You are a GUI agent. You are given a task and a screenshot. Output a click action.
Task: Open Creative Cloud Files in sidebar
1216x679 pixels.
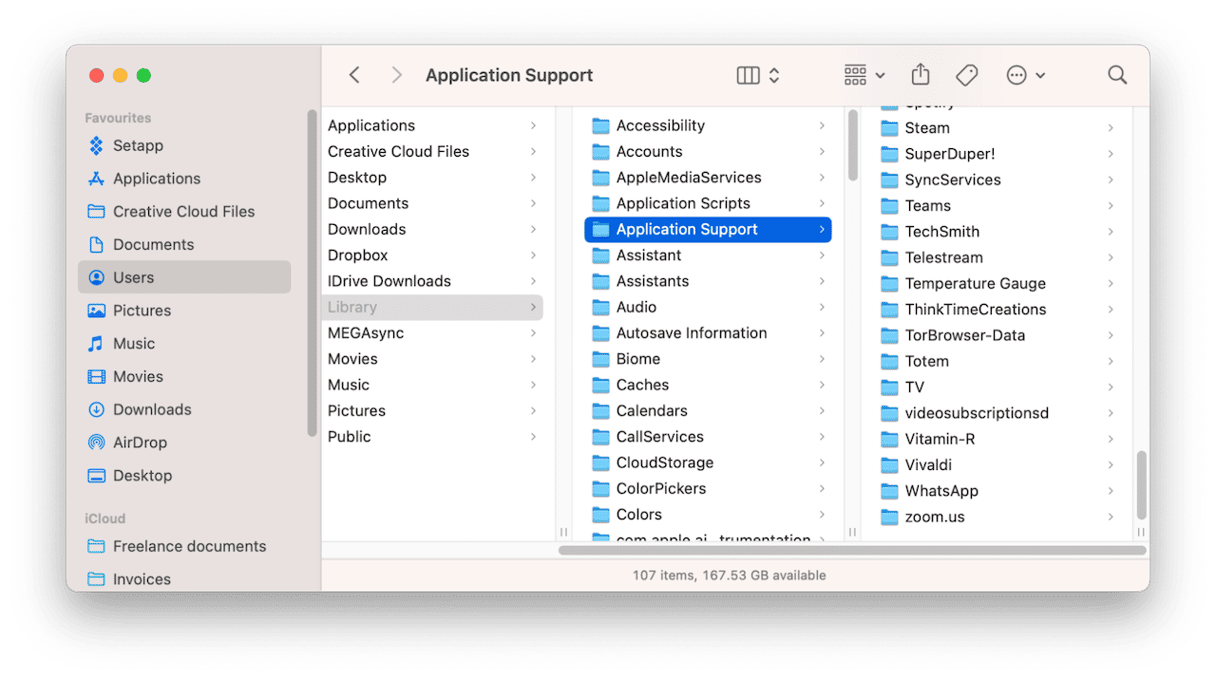184,211
